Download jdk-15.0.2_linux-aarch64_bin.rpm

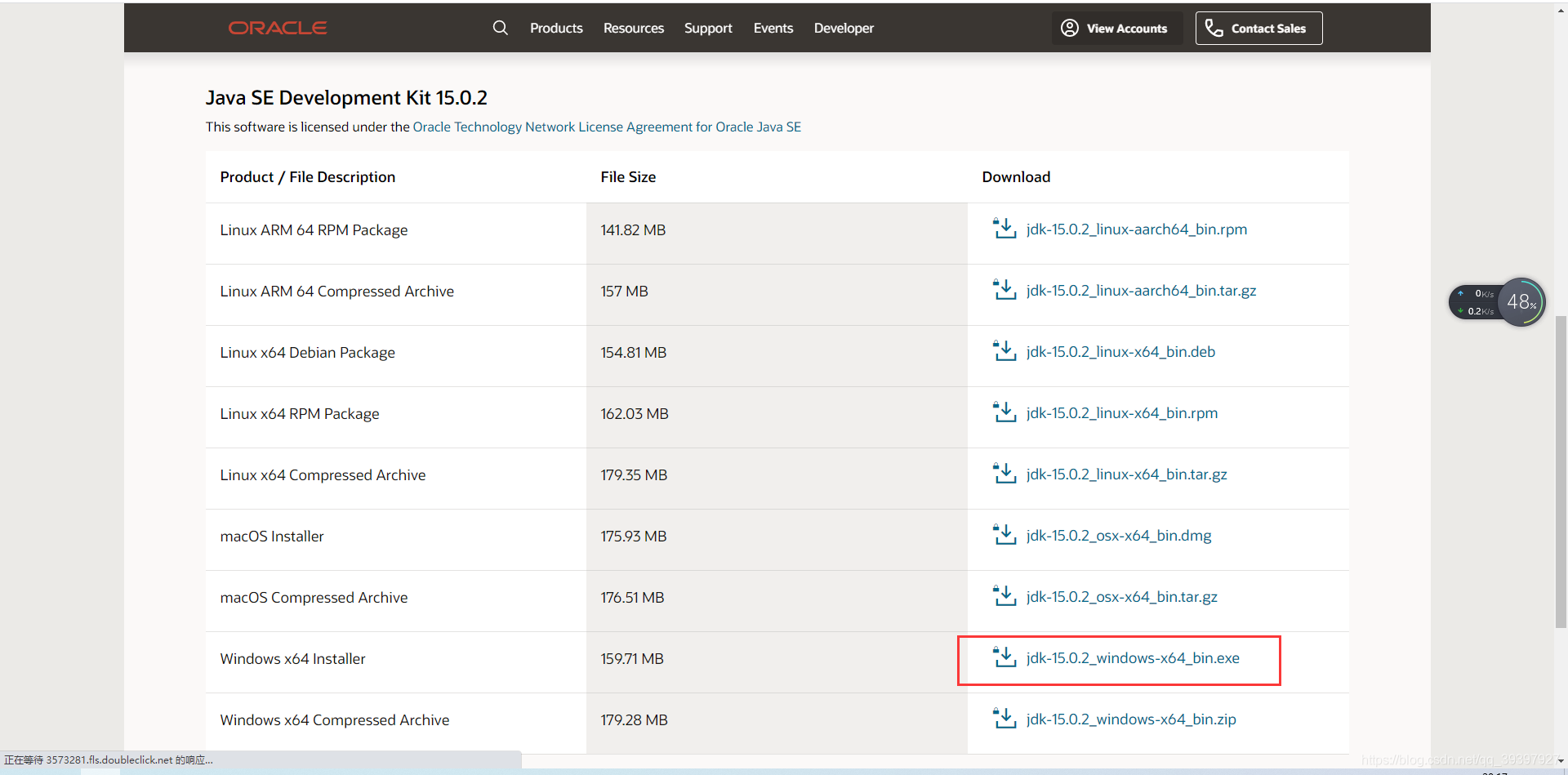click(1137, 229)
